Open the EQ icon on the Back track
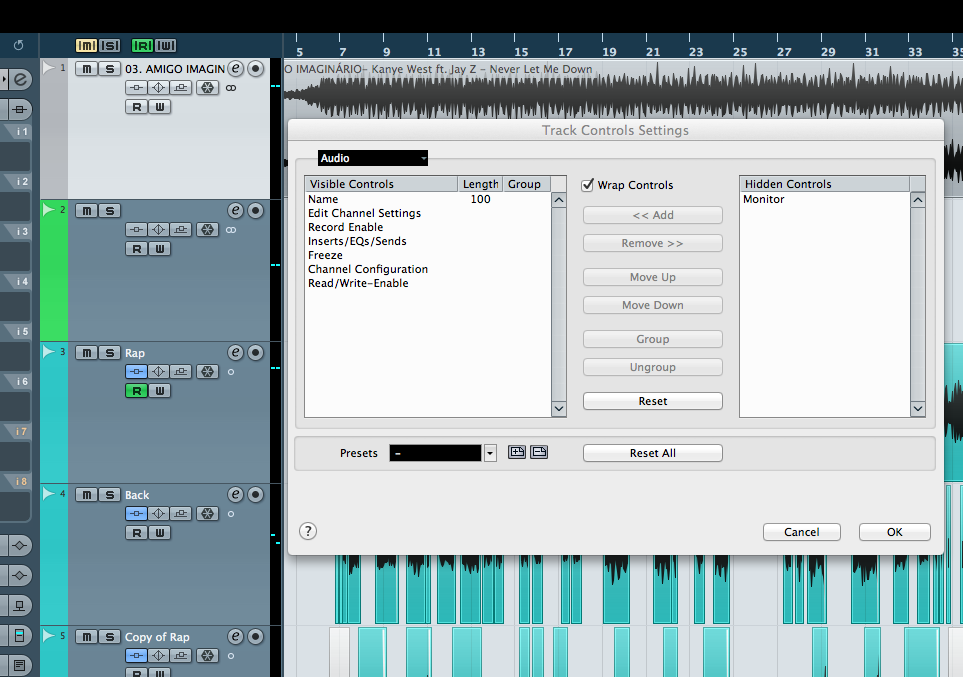Screen dimensions: 963x677 (x=158, y=514)
